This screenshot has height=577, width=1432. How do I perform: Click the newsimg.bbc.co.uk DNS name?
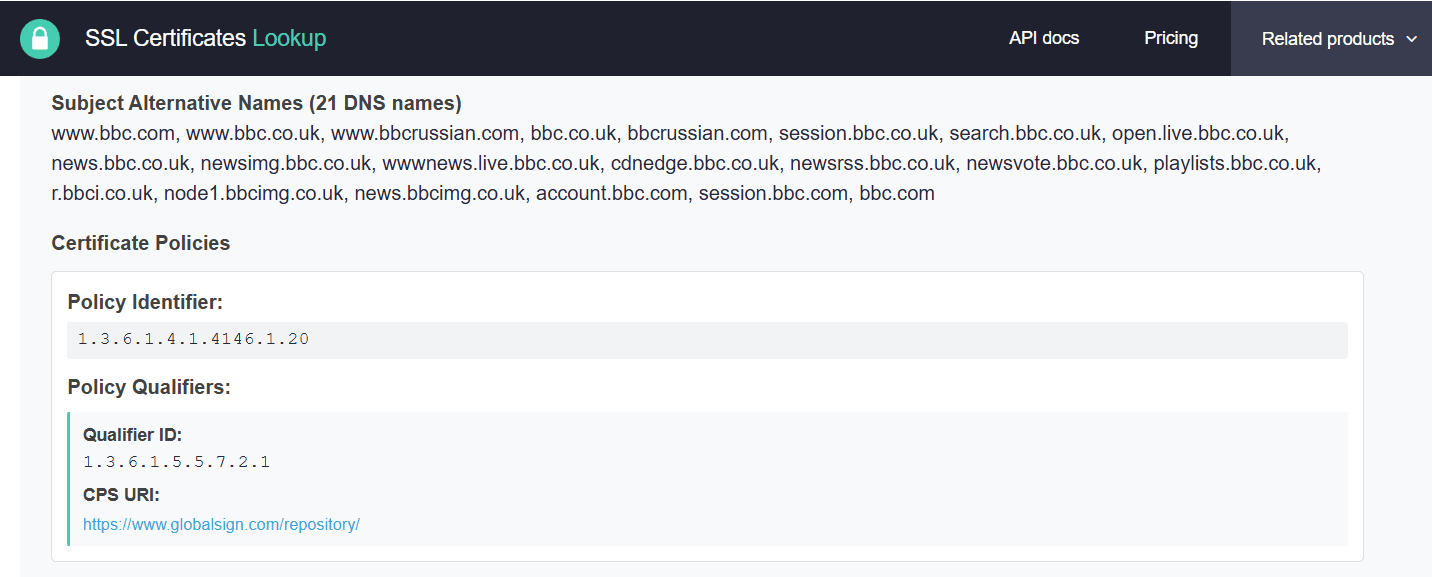(286, 163)
